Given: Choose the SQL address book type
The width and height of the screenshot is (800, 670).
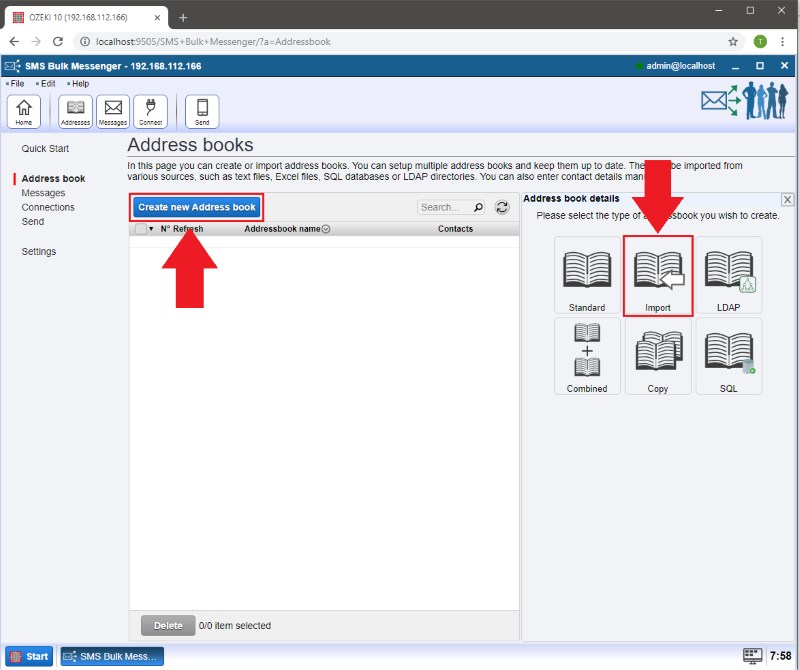Looking at the screenshot, I should click(729, 355).
